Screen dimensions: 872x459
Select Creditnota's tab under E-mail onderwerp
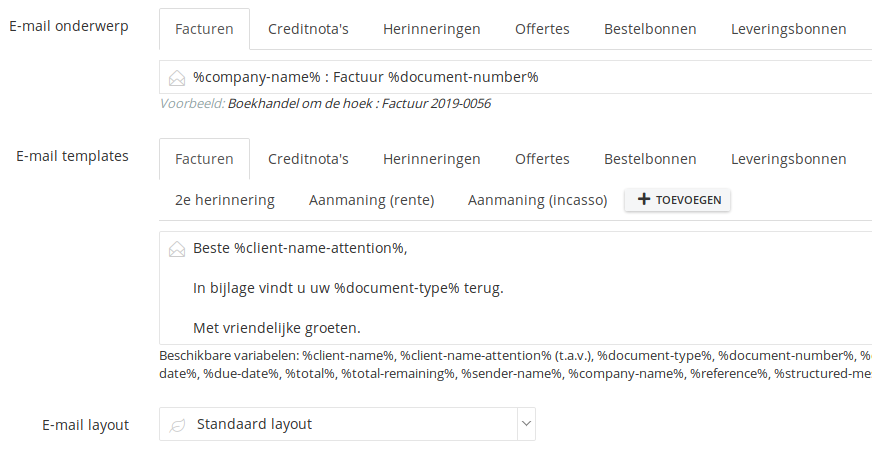pyautogui.click(x=308, y=29)
